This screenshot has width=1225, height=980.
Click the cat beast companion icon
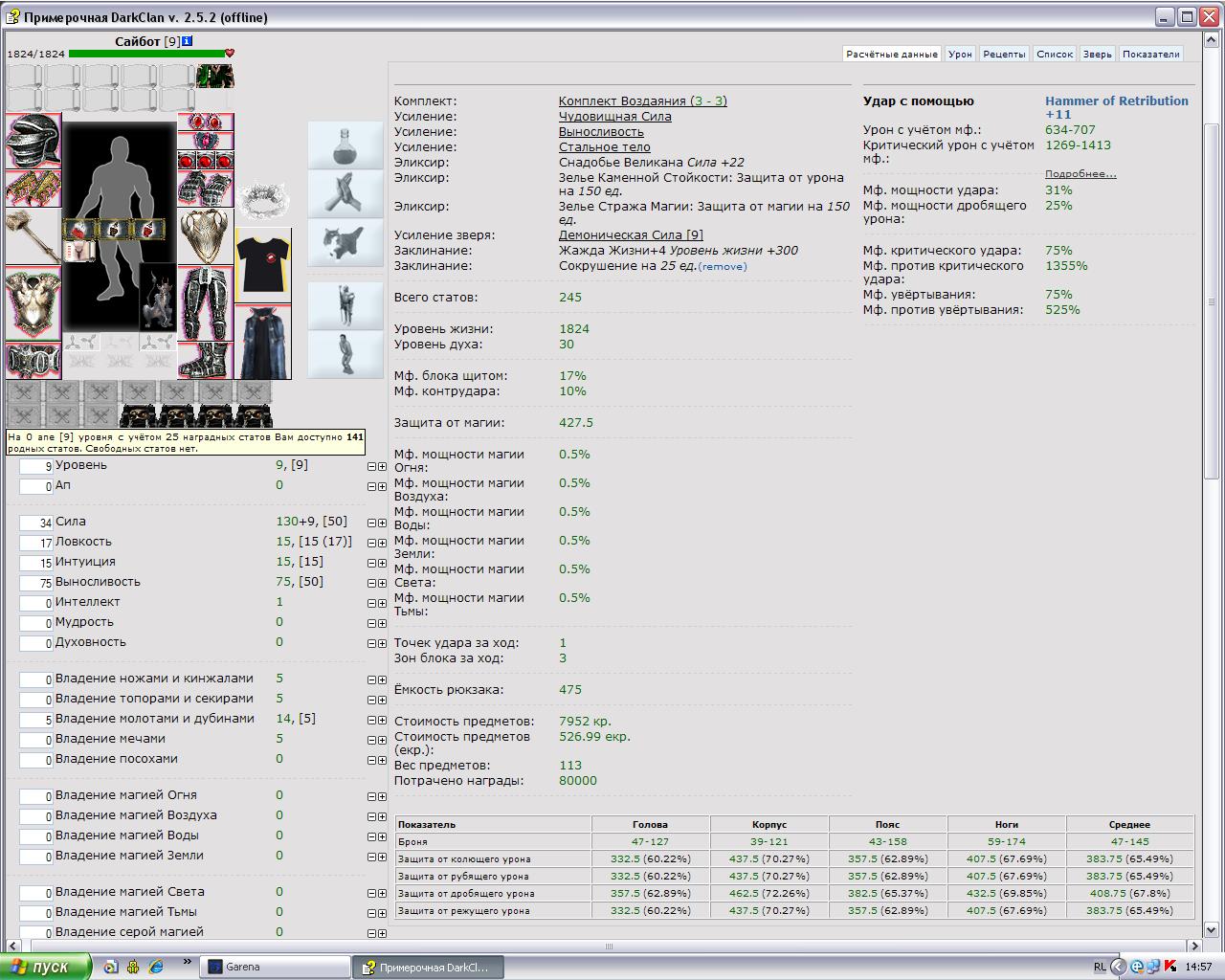(345, 242)
